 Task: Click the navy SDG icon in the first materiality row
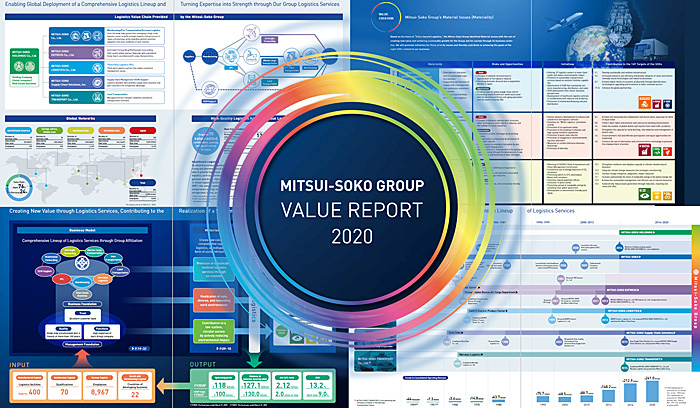[x=667, y=104]
